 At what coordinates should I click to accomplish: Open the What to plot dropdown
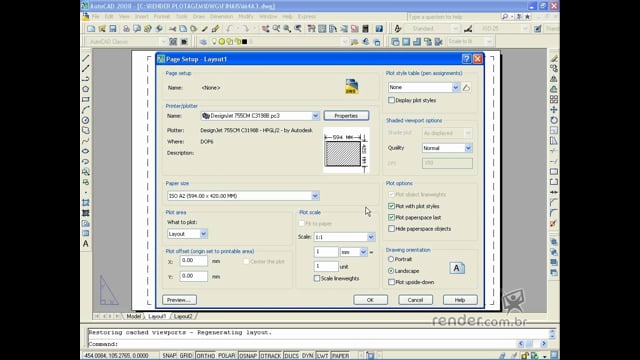[203, 234]
